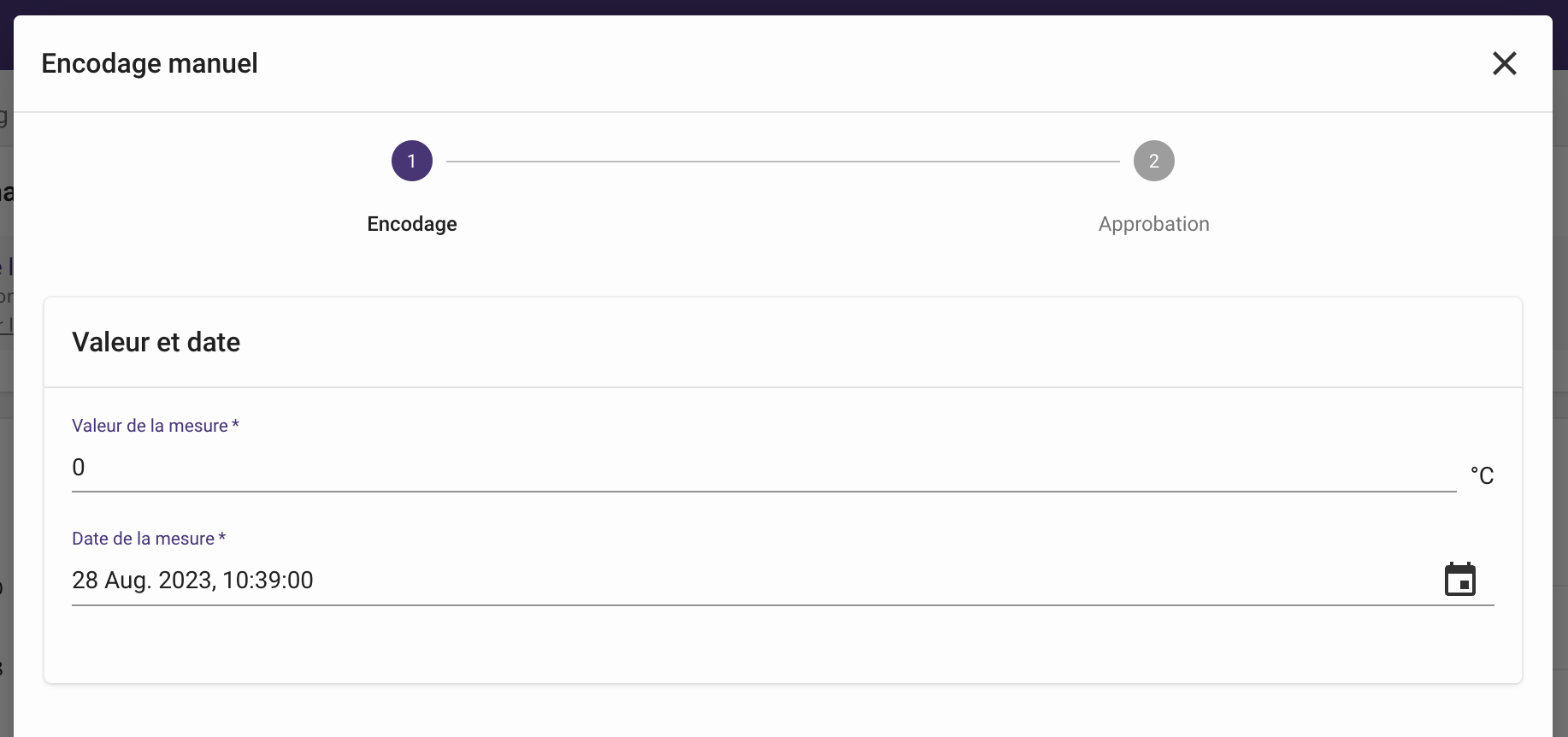Screen dimensions: 1568x737
Task: Click the underlined link behind dialog's left edge
Action: [x=7, y=325]
